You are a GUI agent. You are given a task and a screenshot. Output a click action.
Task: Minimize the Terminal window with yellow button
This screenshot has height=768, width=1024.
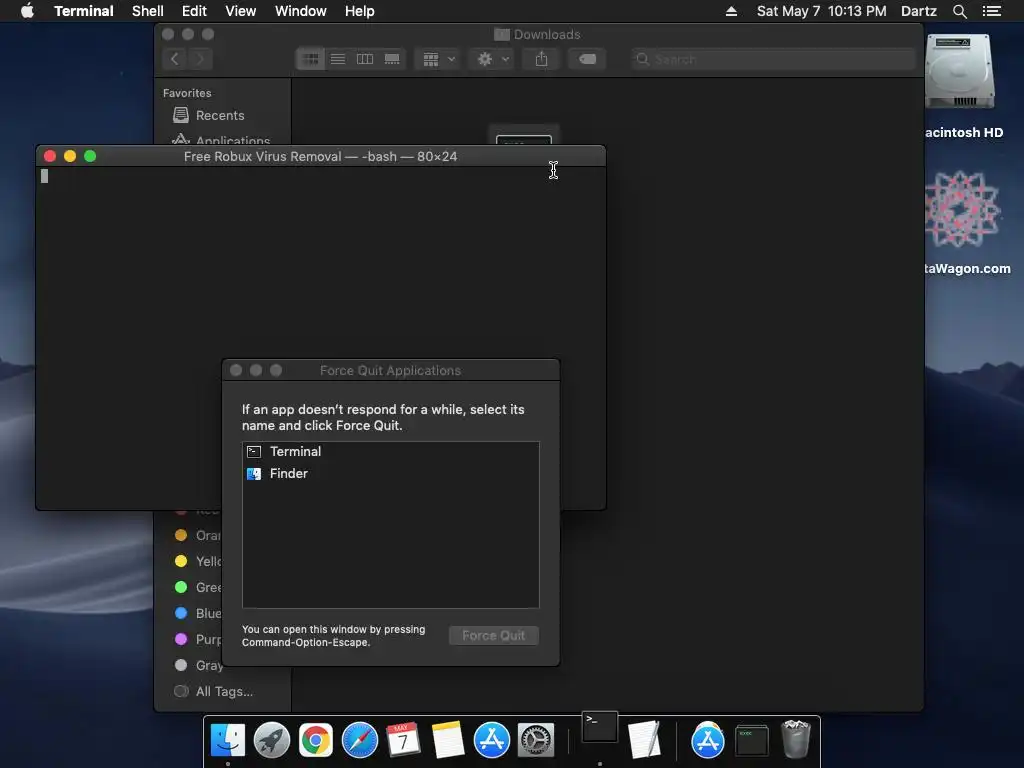(x=70, y=156)
